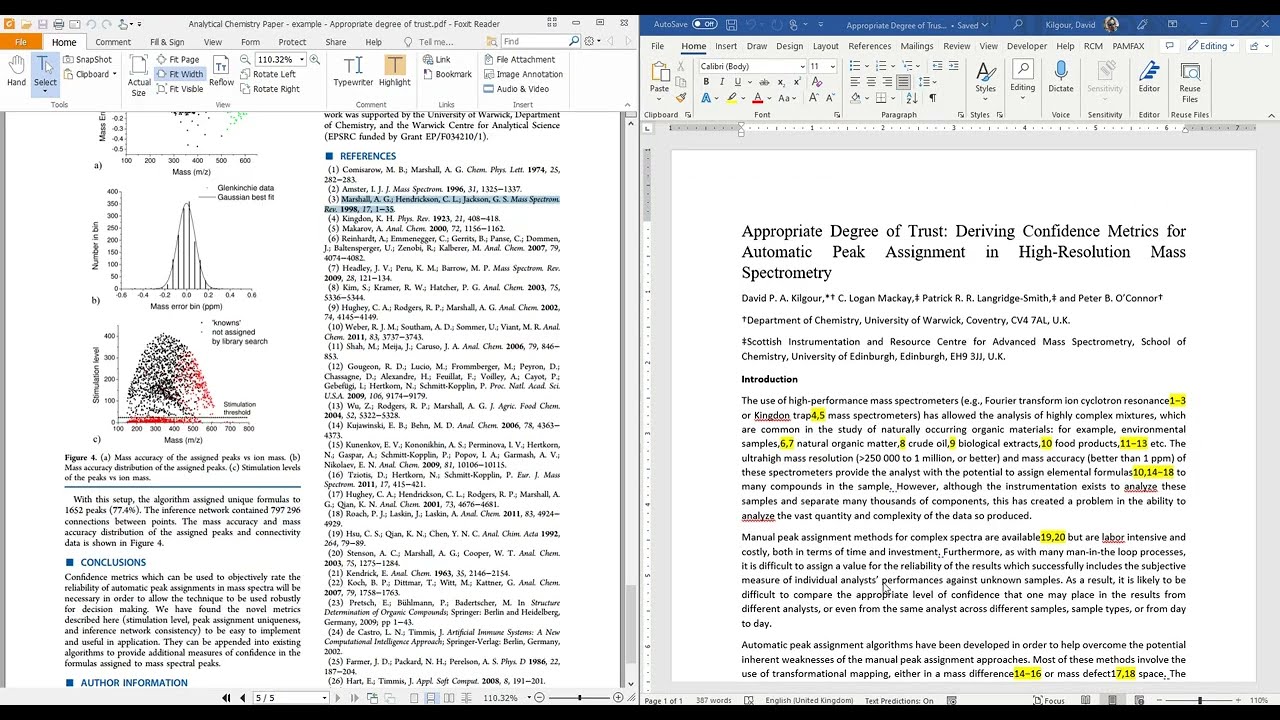The height and width of the screenshot is (720, 1280).
Task: Click Format Painter in Word
Action: (x=681, y=98)
